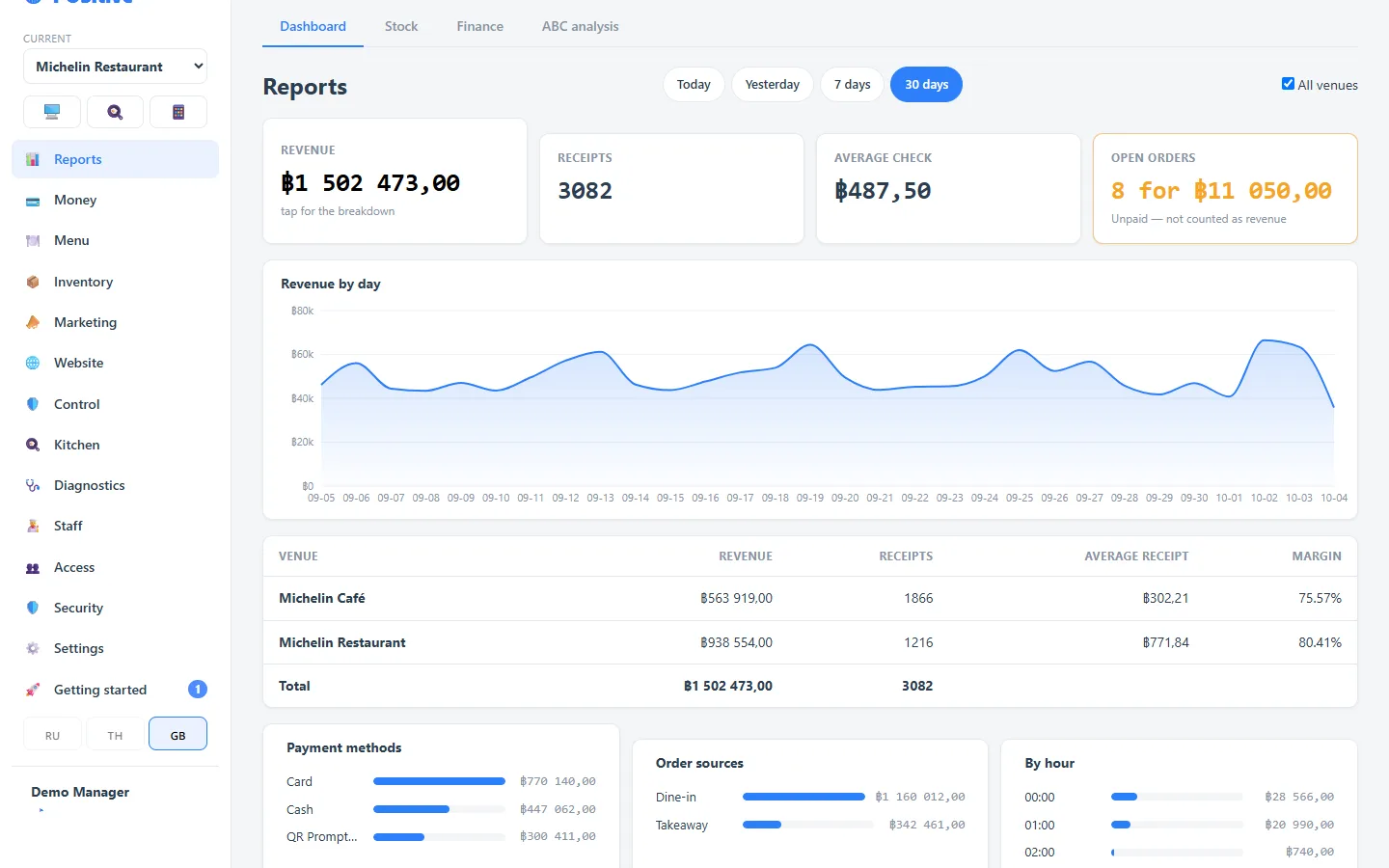The height and width of the screenshot is (868, 1389).
Task: Click the Menu icon in sidebar
Action: tap(33, 241)
